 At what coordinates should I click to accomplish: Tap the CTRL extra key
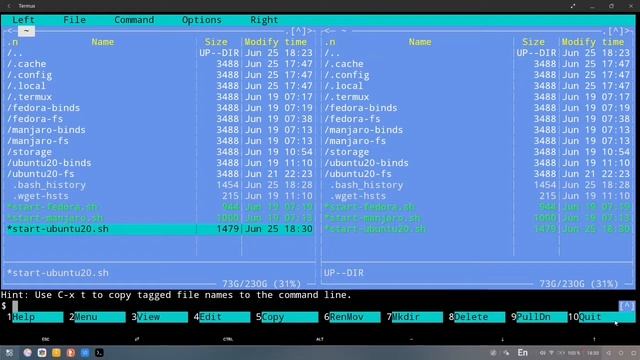click(x=228, y=339)
